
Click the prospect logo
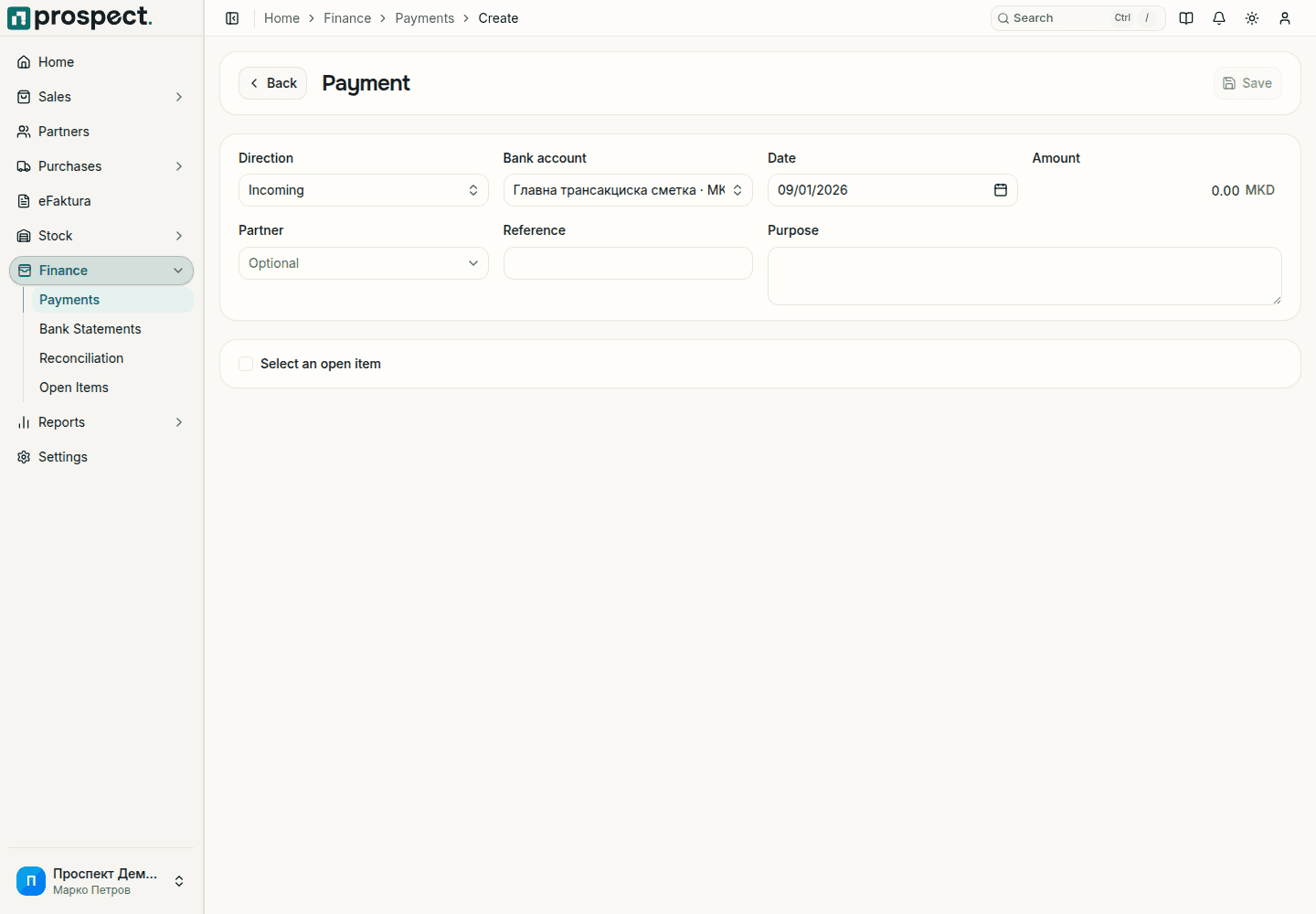point(80,17)
